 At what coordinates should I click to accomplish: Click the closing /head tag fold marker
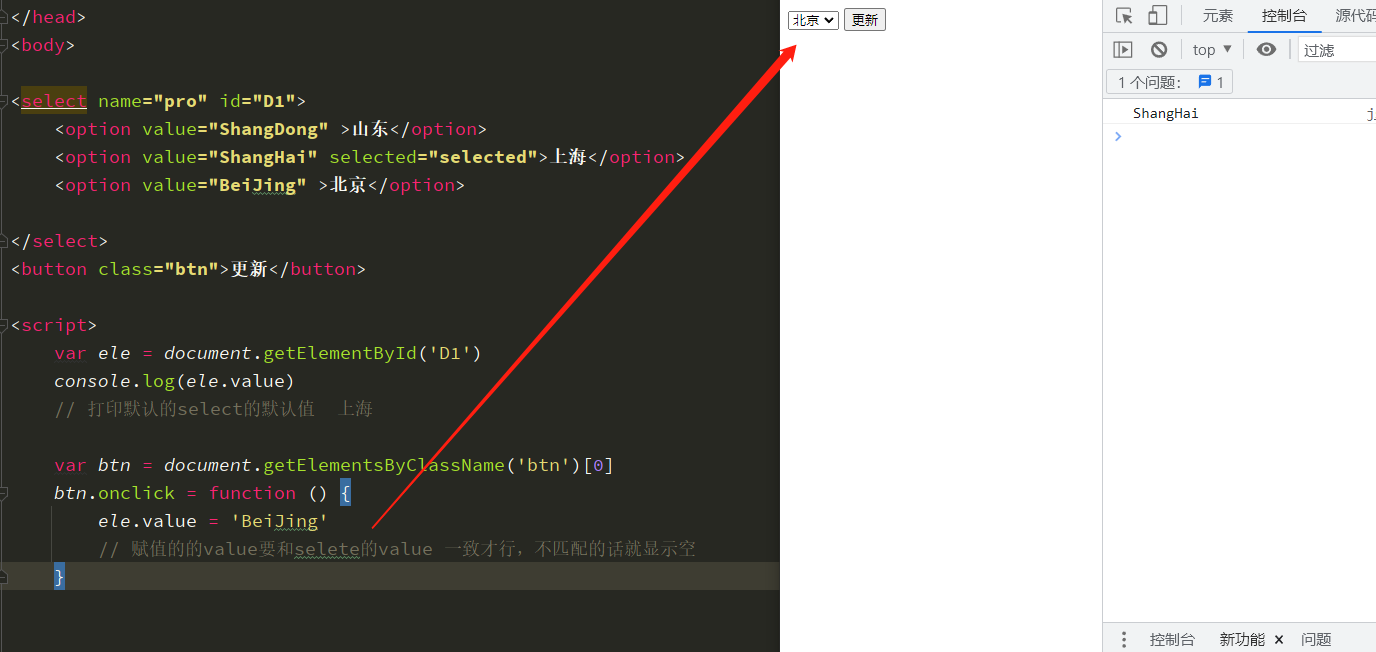[x=4, y=17]
